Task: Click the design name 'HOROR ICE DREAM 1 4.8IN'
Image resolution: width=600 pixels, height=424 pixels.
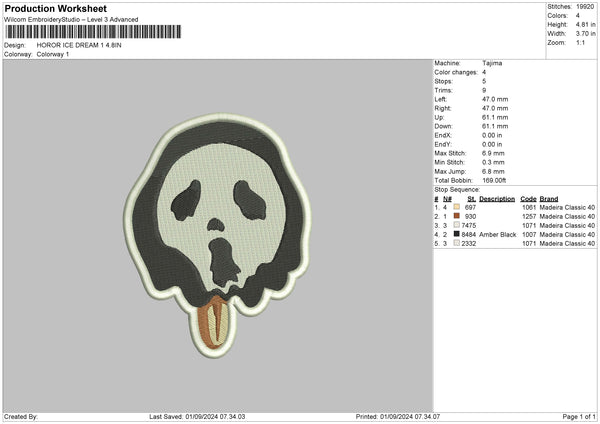Action: [x=79, y=45]
